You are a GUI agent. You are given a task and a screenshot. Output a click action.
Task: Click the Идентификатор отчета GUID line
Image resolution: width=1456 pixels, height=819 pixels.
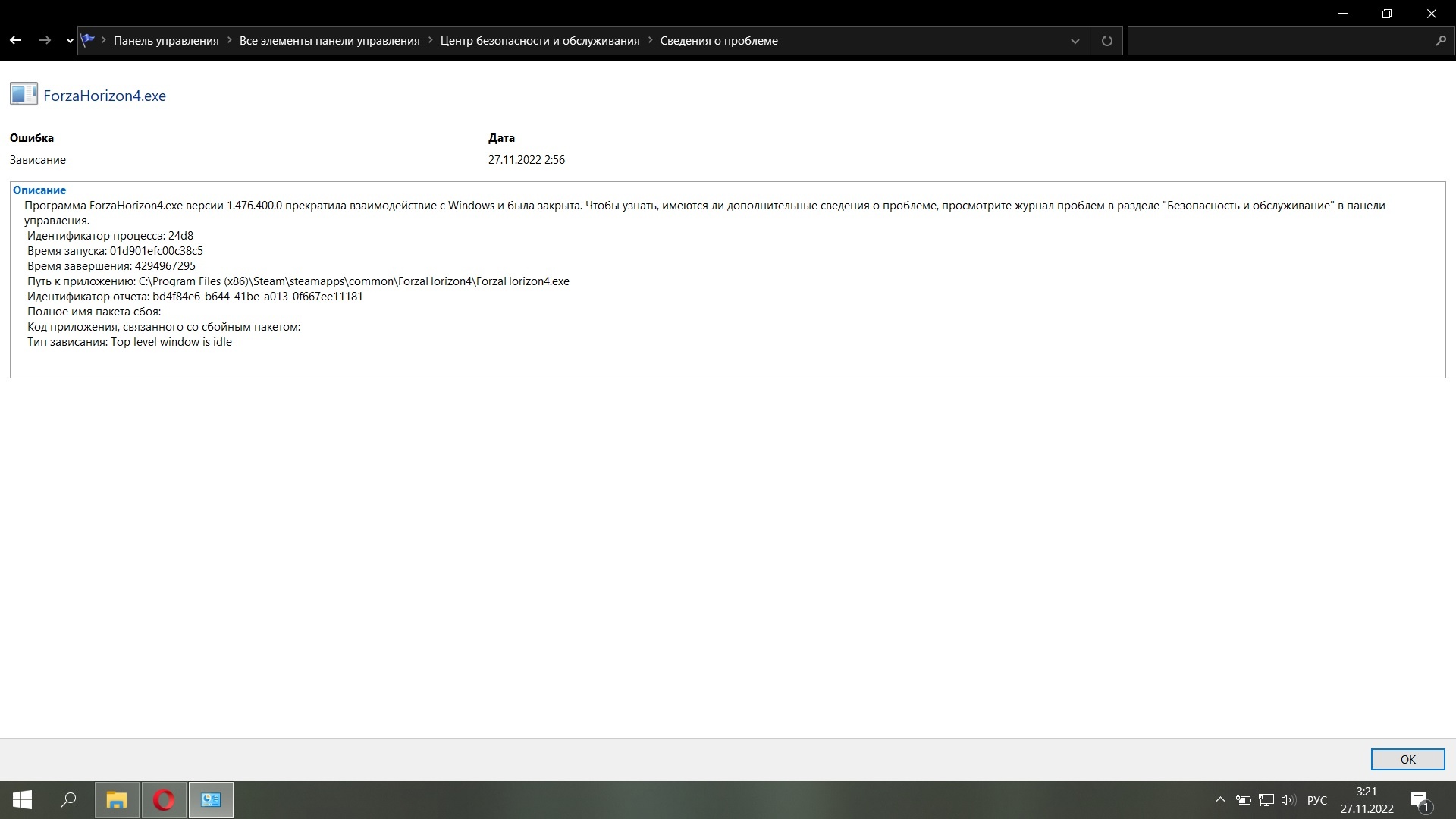click(x=195, y=297)
